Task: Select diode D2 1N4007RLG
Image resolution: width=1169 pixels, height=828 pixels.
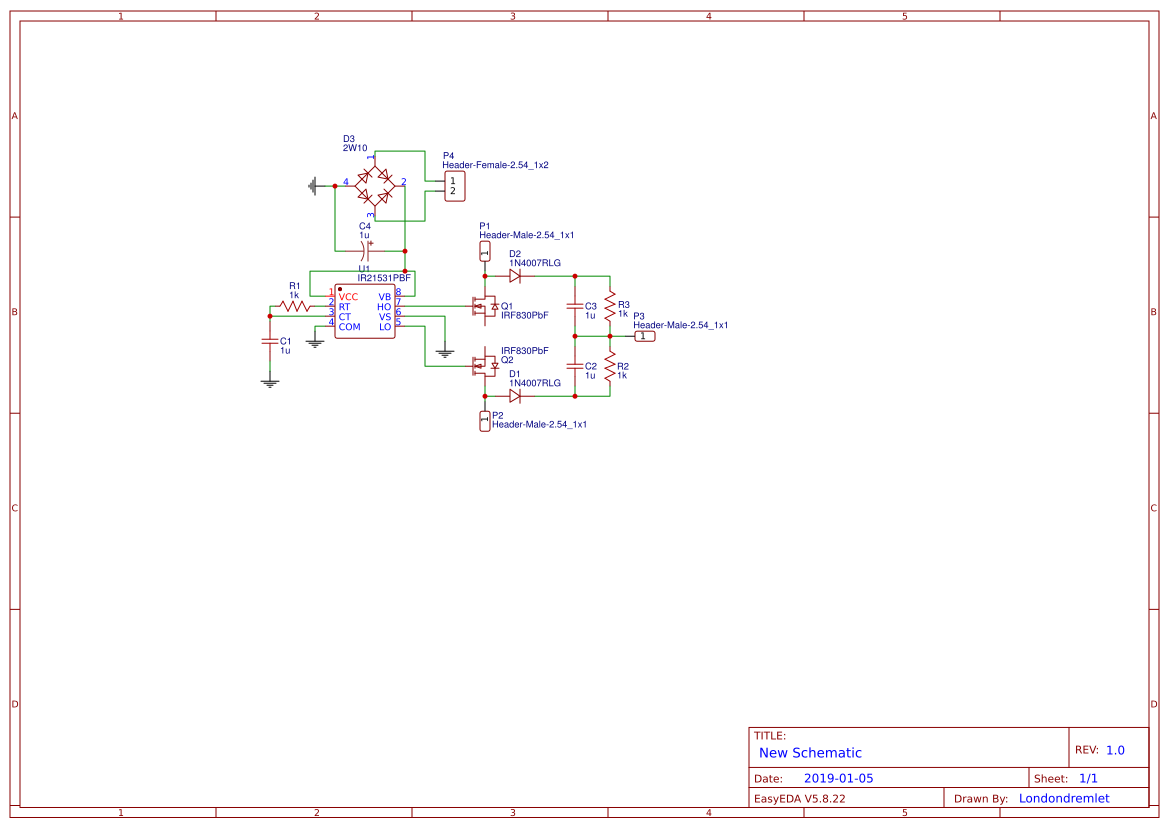Action: pos(515,275)
